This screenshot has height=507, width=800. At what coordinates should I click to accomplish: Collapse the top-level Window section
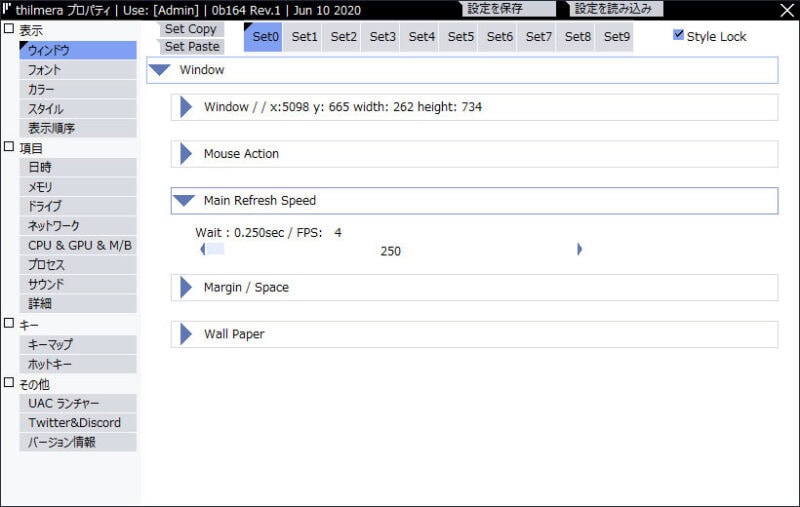point(462,70)
